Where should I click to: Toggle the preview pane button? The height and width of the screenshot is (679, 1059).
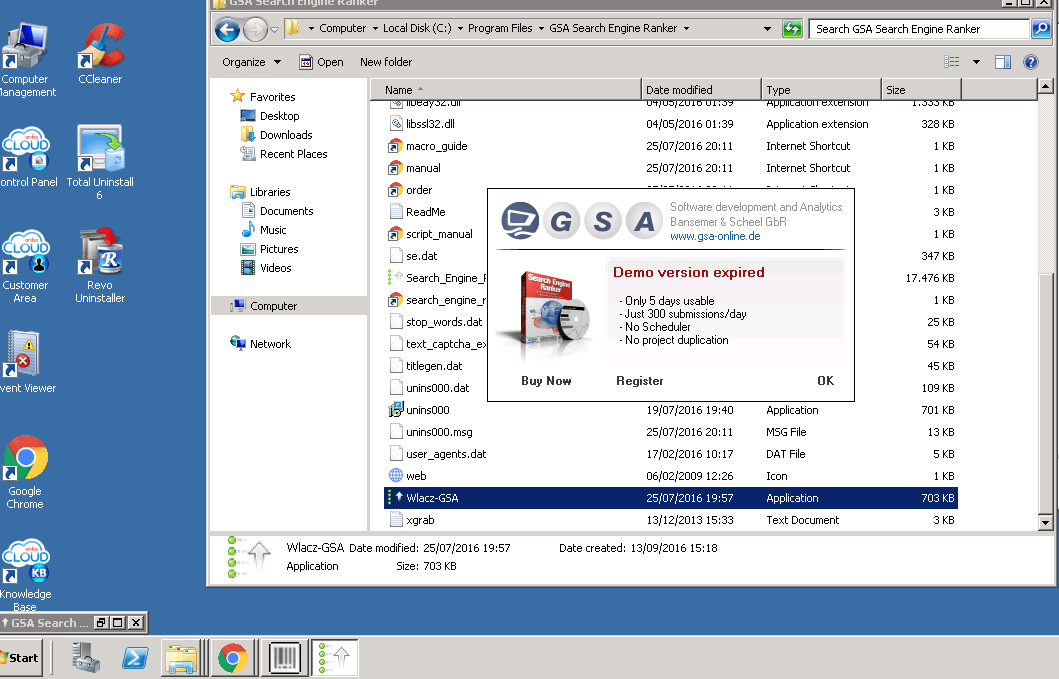(x=1003, y=62)
